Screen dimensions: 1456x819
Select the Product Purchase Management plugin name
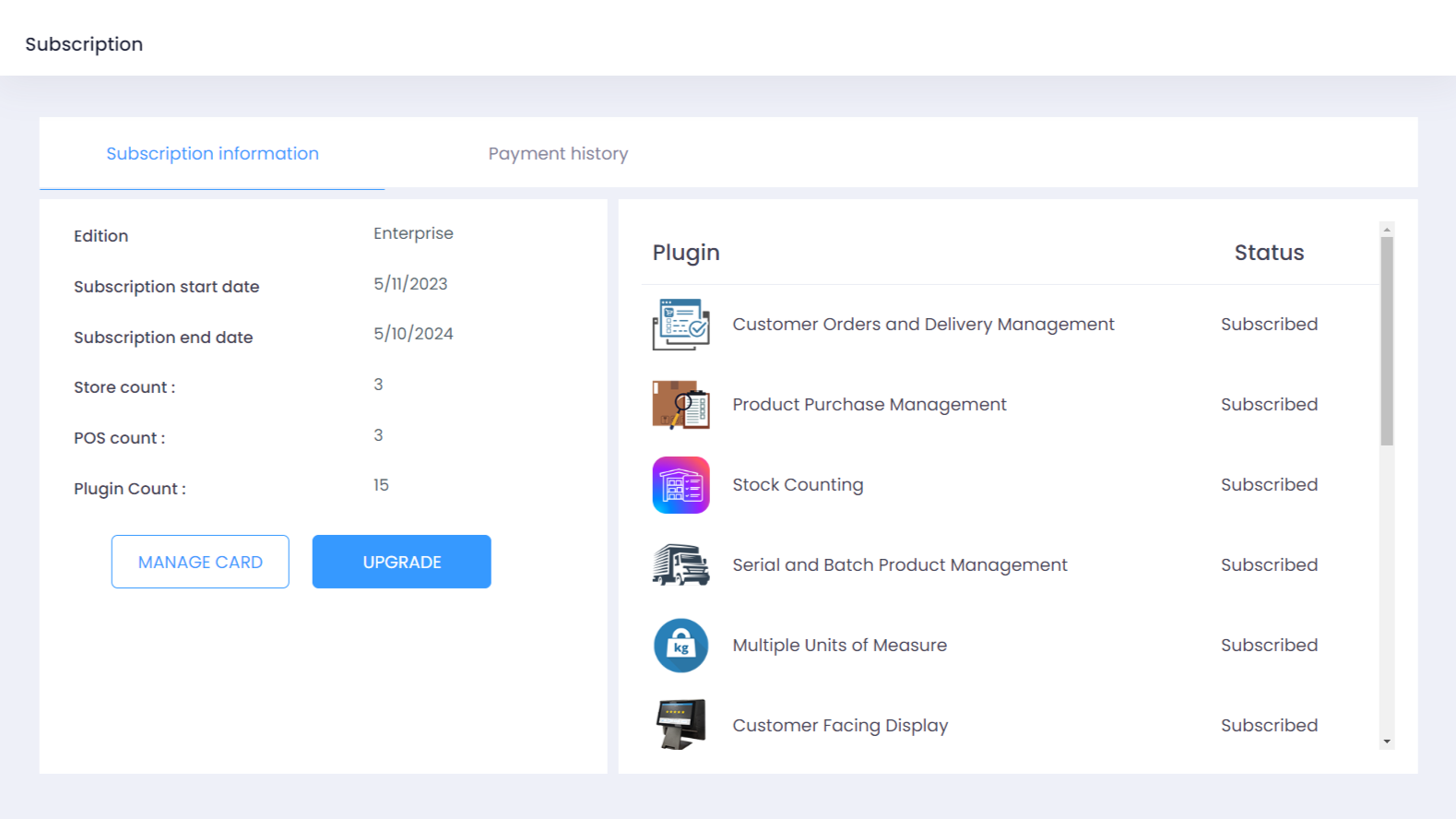[869, 405]
